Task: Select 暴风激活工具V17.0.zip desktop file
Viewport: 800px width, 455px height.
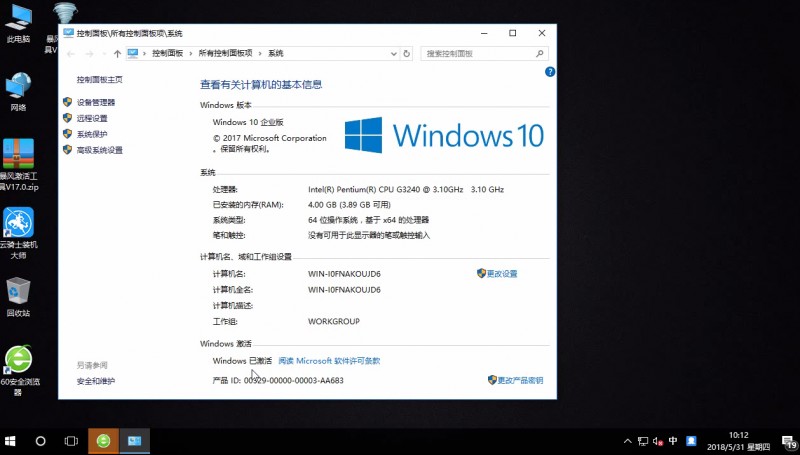Action: pos(18,164)
